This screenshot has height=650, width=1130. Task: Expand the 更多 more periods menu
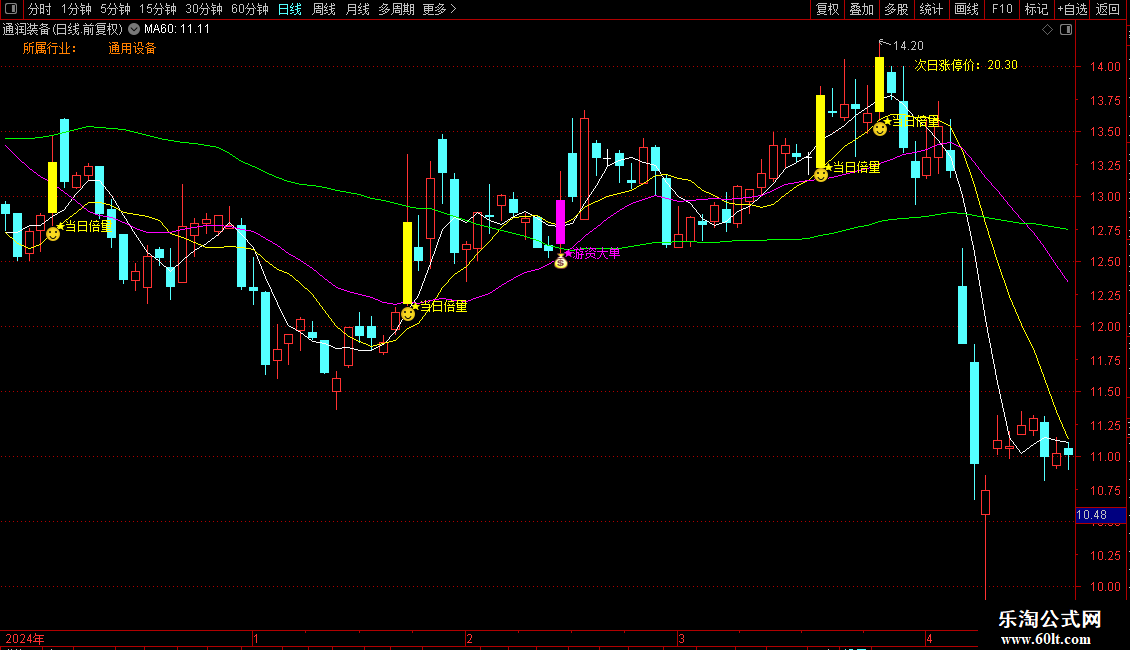pyautogui.click(x=439, y=9)
